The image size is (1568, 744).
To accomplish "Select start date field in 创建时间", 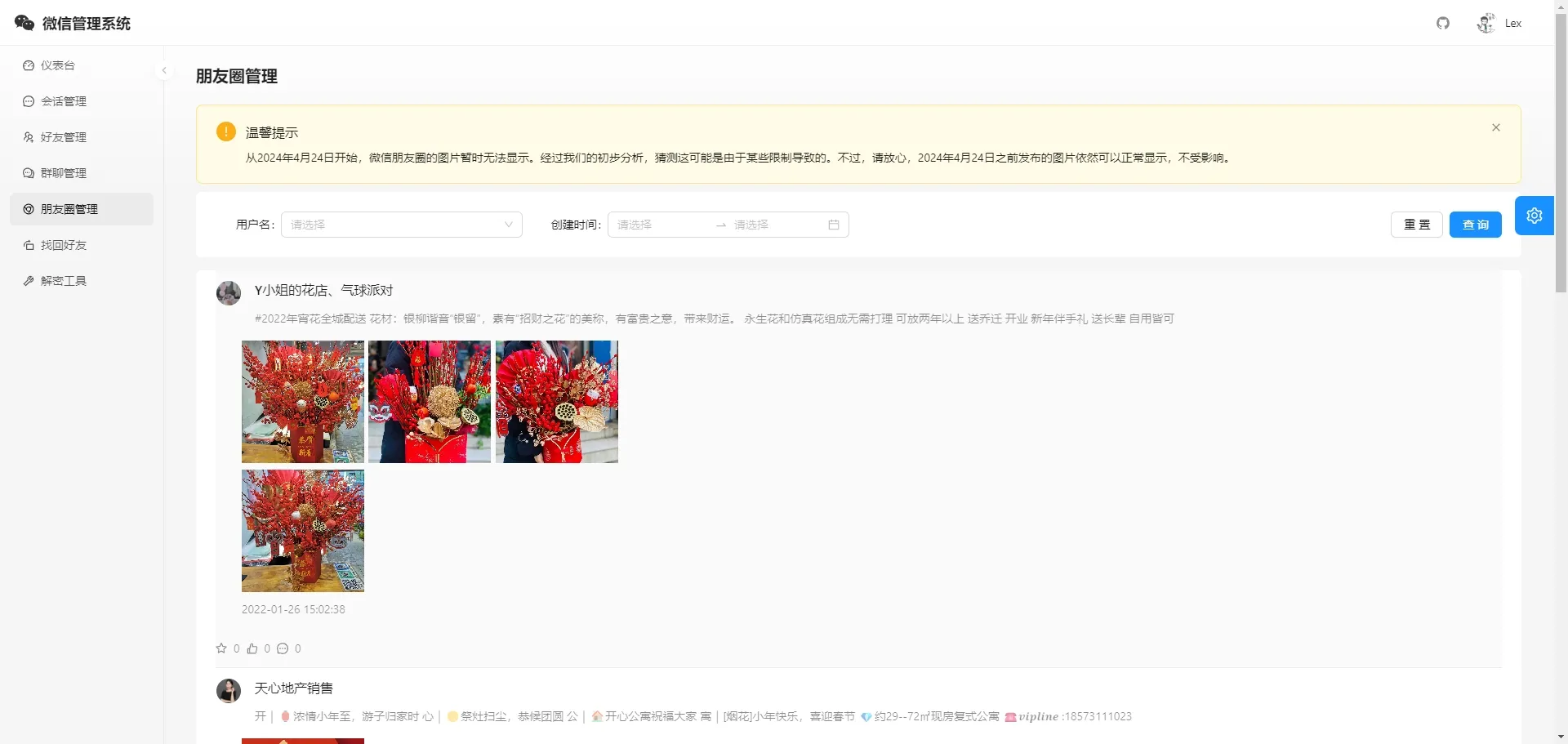I will tap(661, 225).
